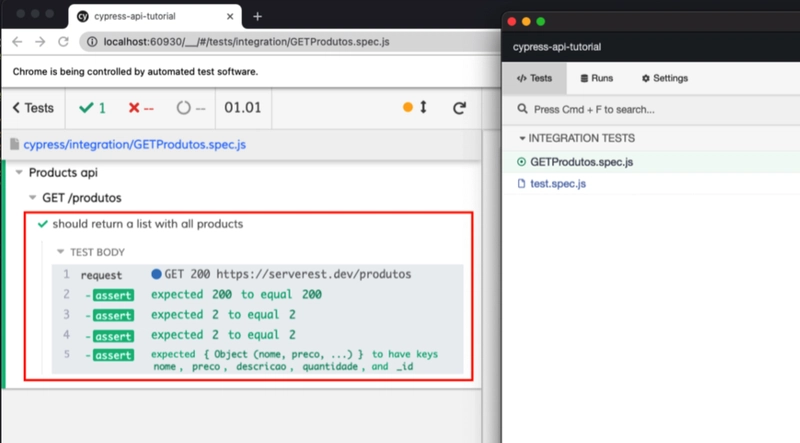Viewport: 800px width, 443px height.
Task: Switch to Tests tab in Cypress window
Action: [x=534, y=78]
